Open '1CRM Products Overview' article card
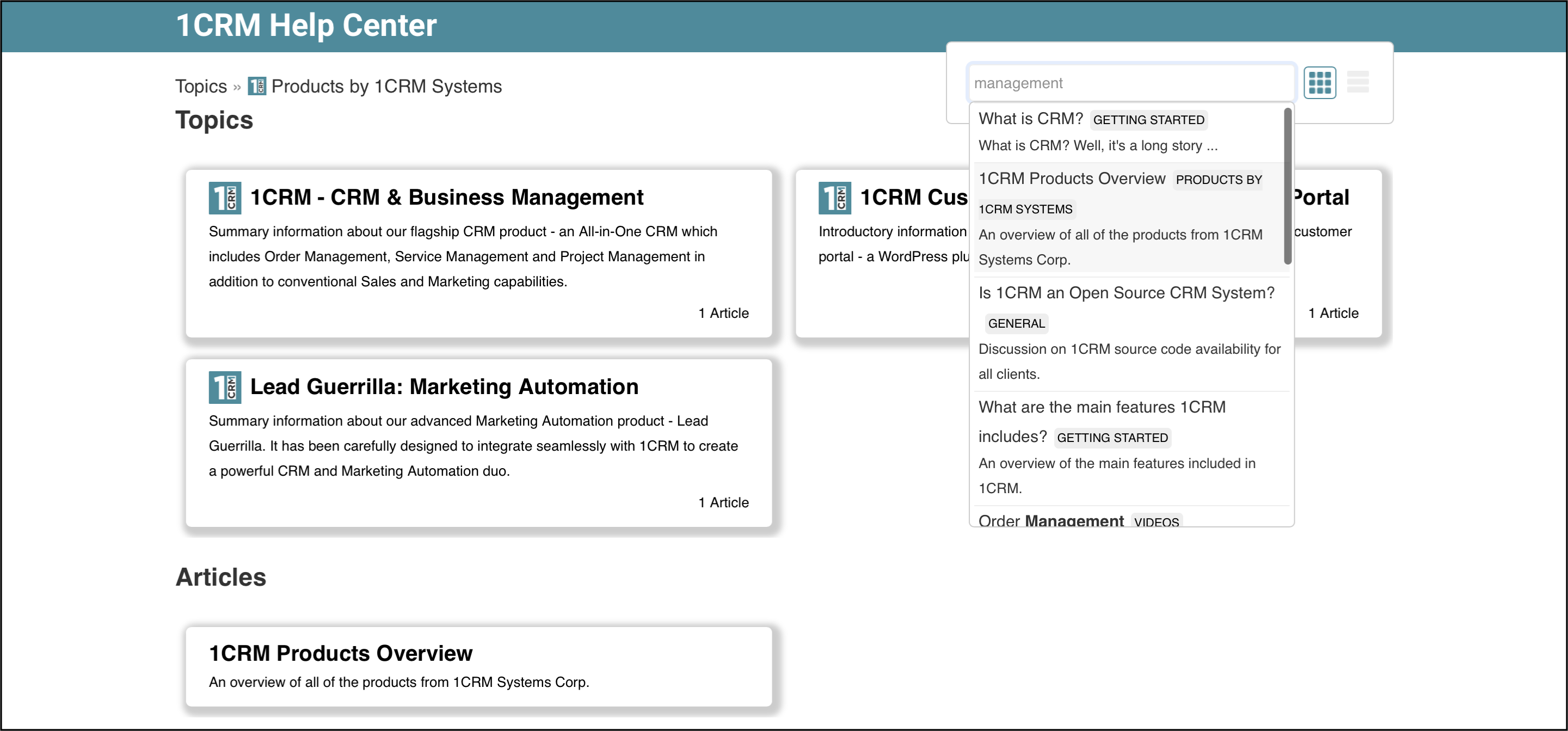Image resolution: width=1568 pixels, height=731 pixels. pos(478,666)
